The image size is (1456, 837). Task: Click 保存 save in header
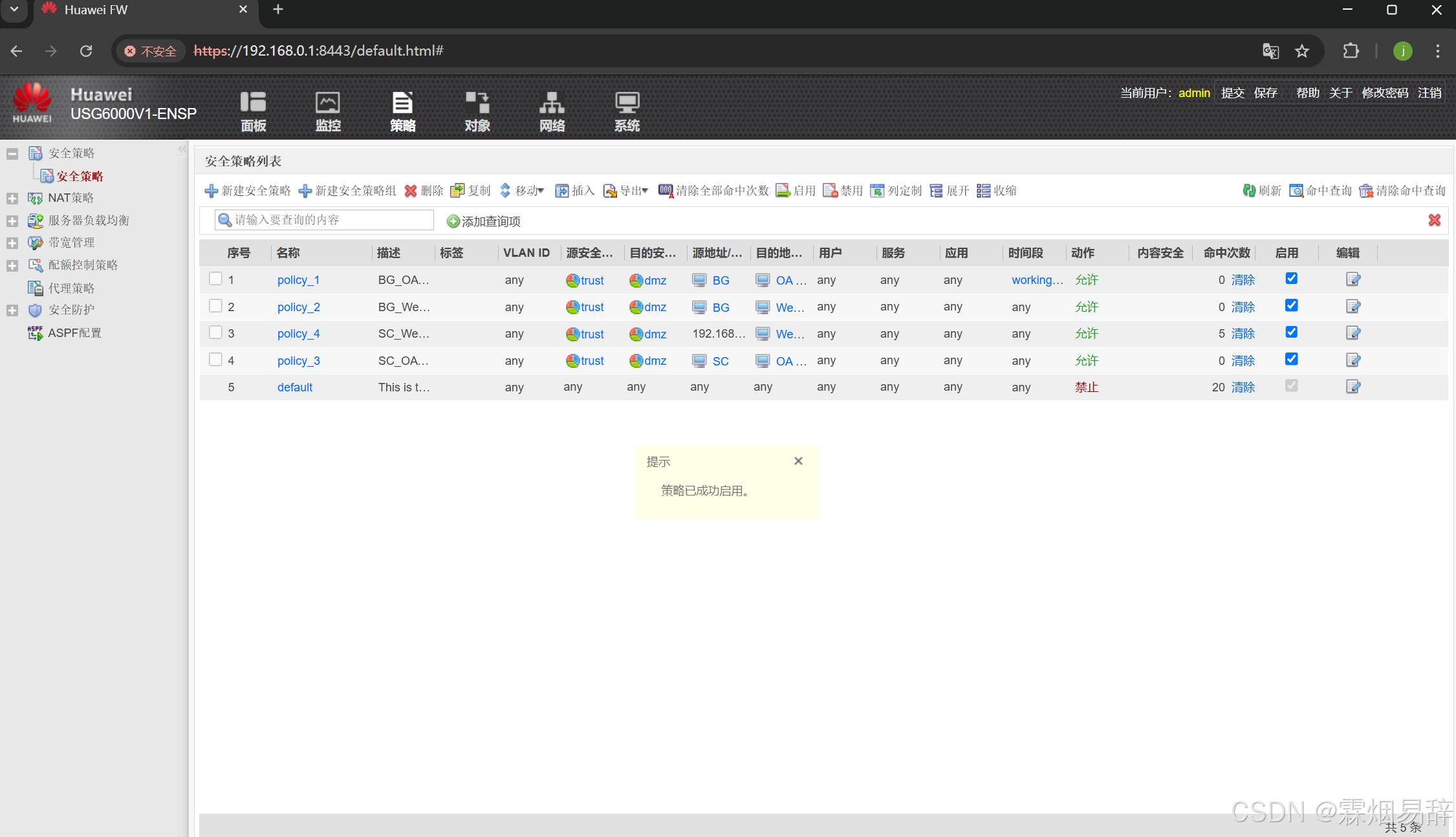pyautogui.click(x=1265, y=93)
